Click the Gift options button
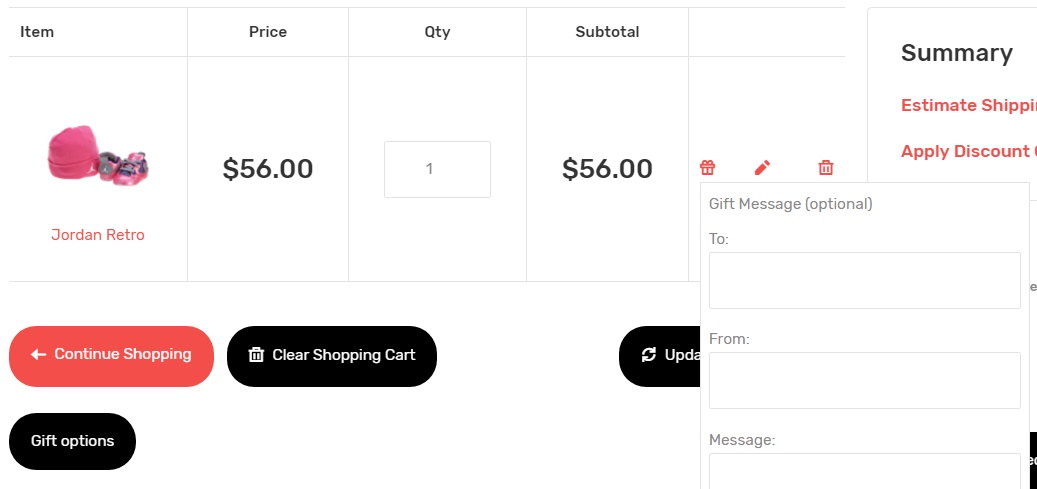The height and width of the screenshot is (489, 1037). click(72, 441)
